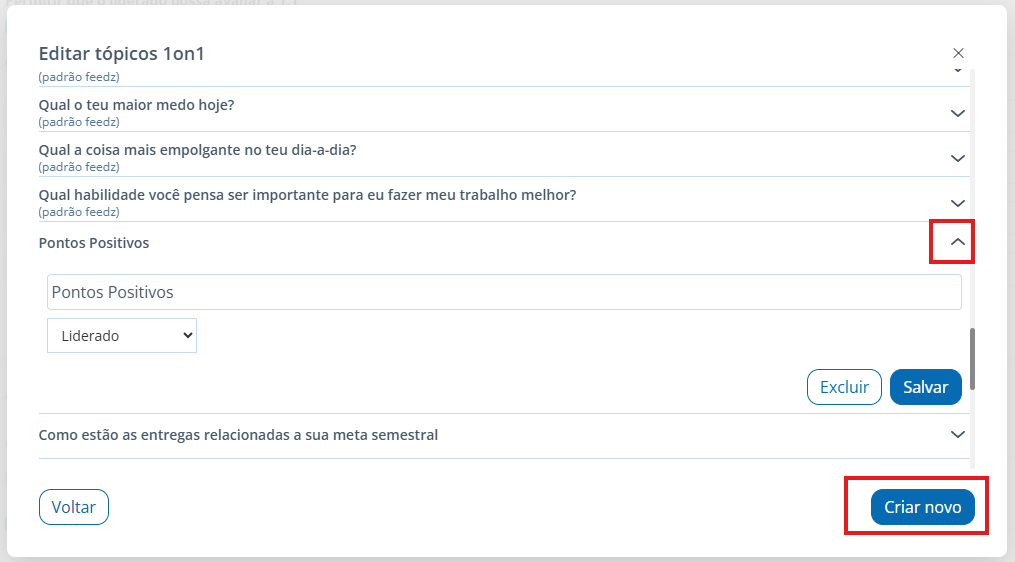Click the Pontos Positivos section header text
The height and width of the screenshot is (562, 1015).
[x=94, y=243]
